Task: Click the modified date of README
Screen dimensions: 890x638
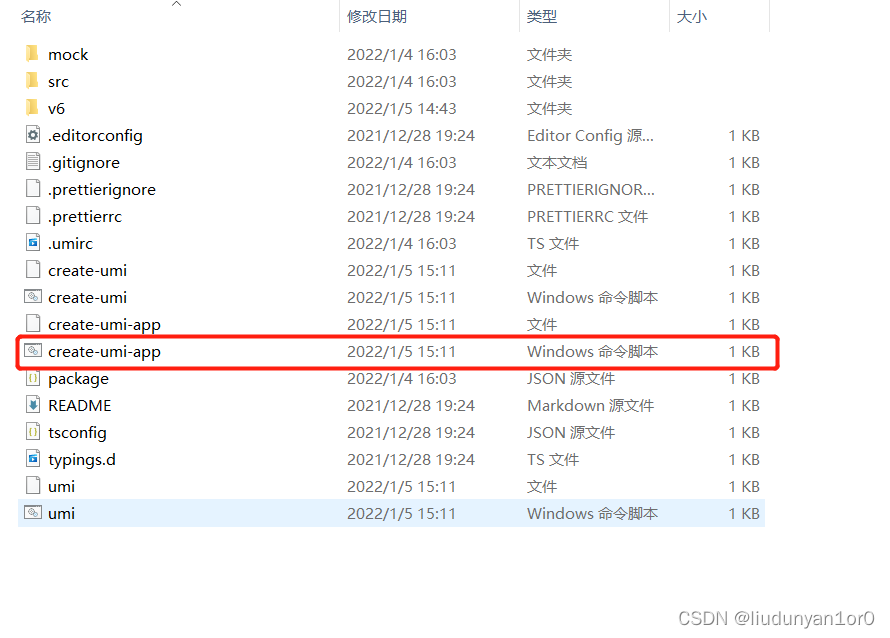Action: click(x=411, y=406)
